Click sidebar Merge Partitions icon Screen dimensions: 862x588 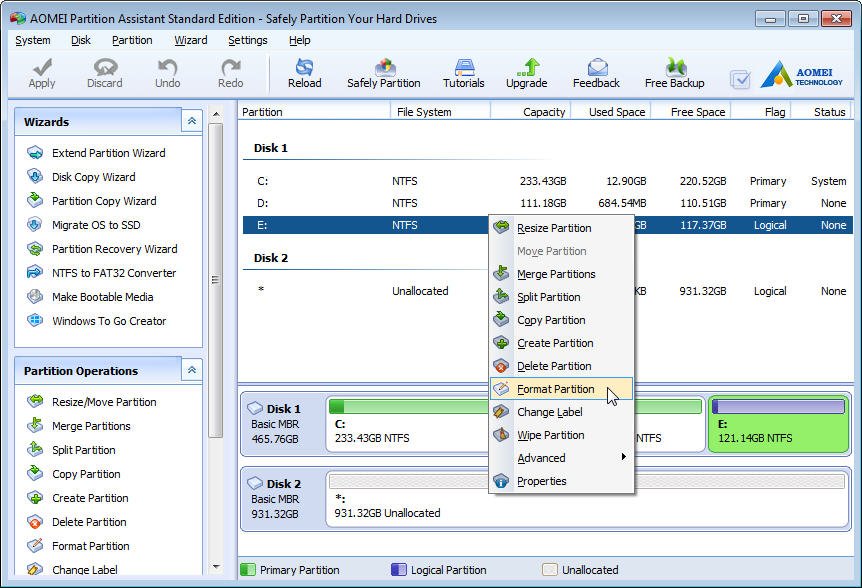tap(35, 425)
